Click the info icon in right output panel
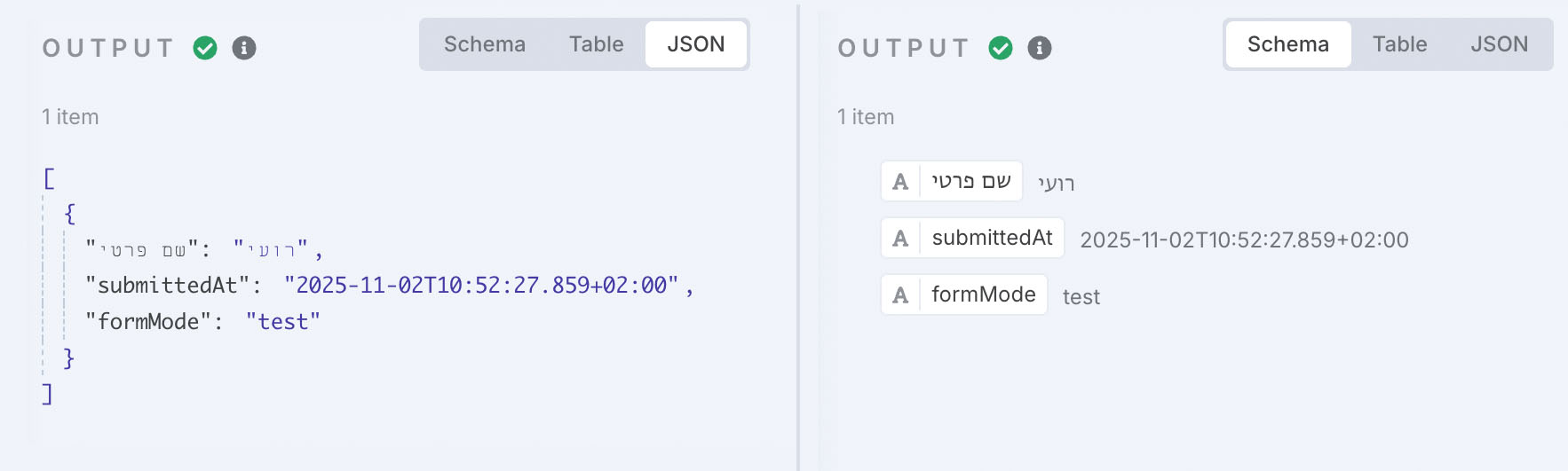Screen dimensions: 1568x471 click(x=1040, y=48)
